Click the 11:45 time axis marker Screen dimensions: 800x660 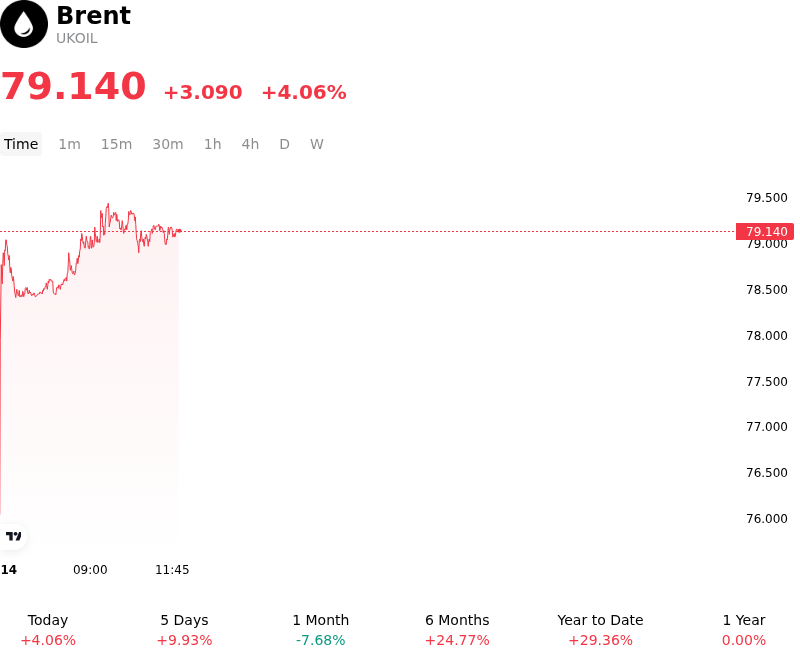coord(172,570)
